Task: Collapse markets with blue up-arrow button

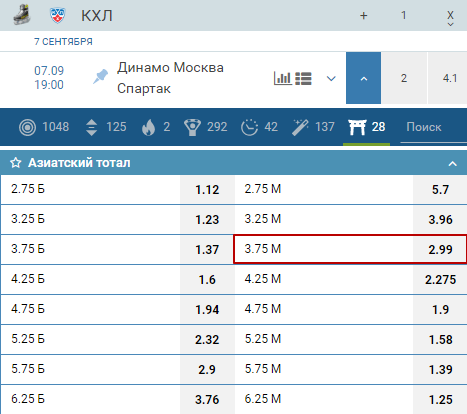Action: click(363, 78)
